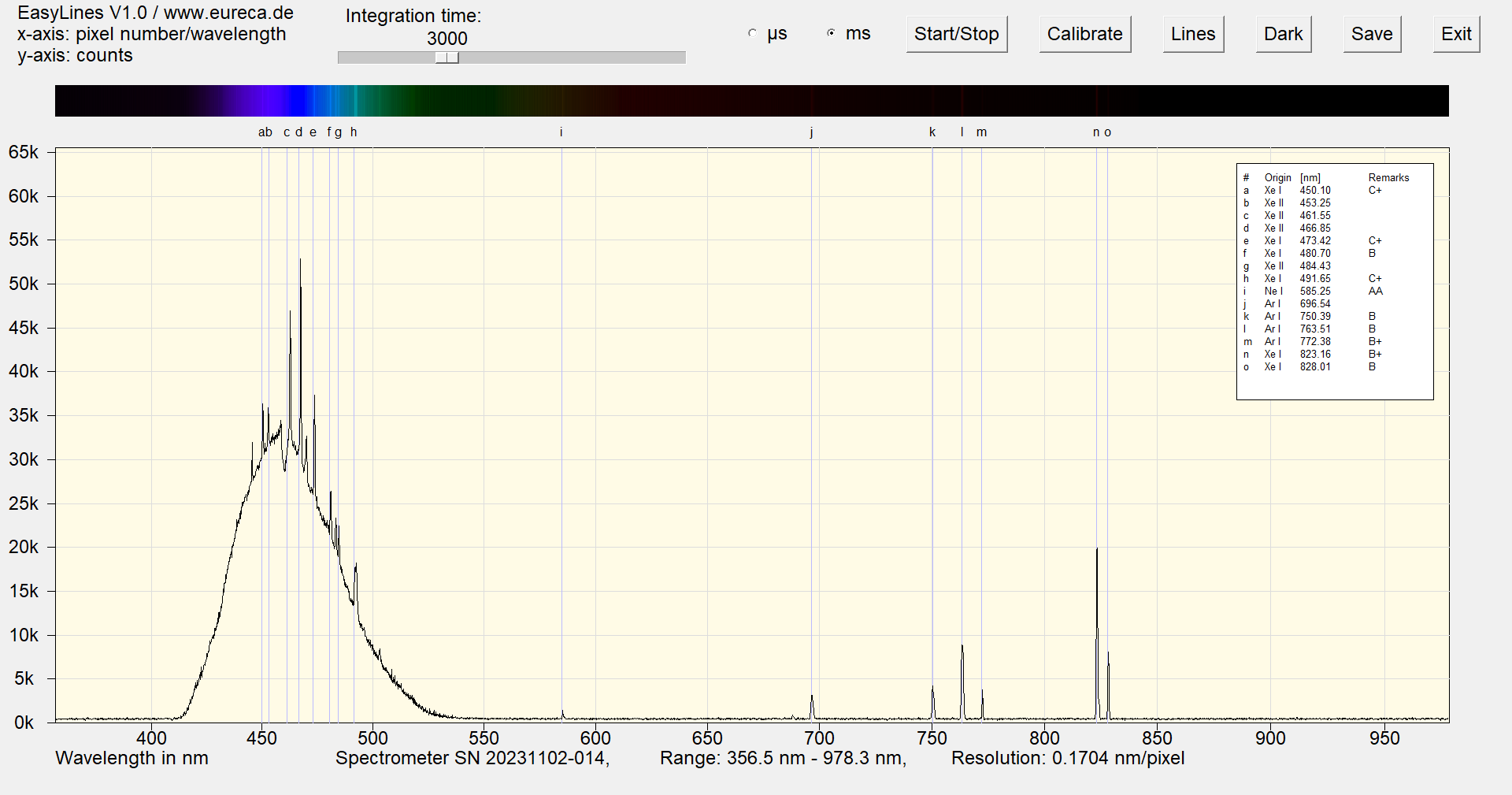The height and width of the screenshot is (795, 1512).
Task: Exit the EasyLines application
Action: coord(1455,34)
